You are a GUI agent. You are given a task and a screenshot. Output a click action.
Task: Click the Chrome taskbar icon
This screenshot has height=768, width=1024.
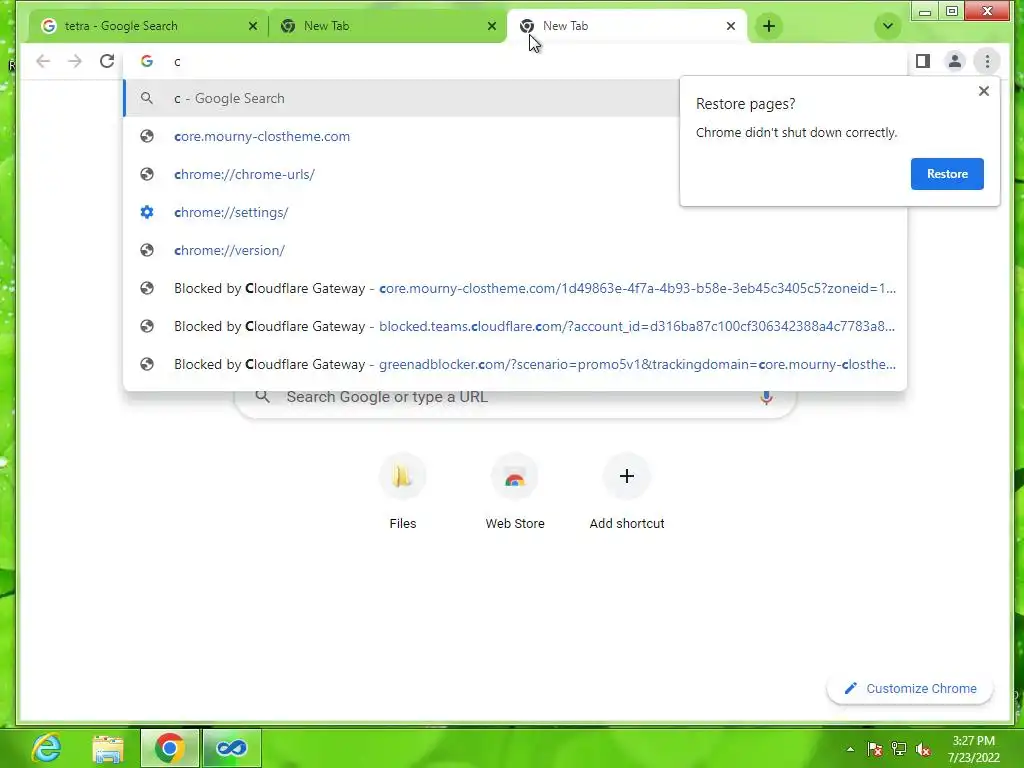pos(169,748)
